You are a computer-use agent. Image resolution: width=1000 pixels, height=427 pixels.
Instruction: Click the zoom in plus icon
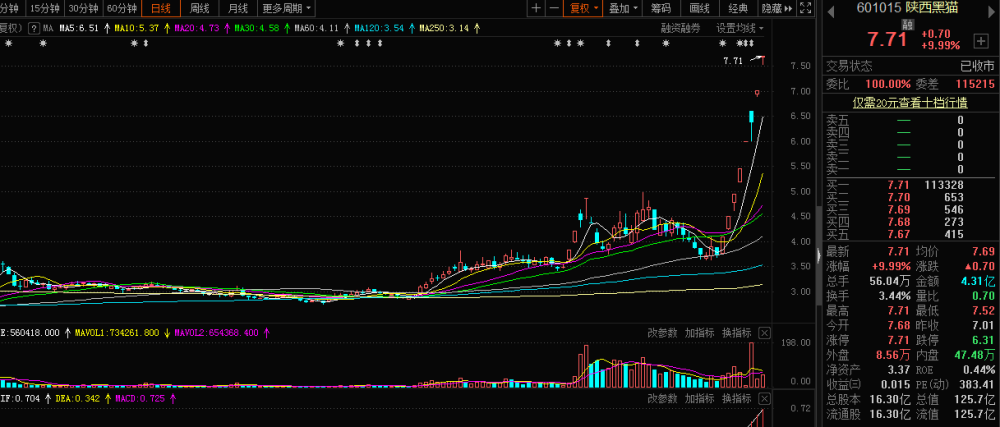pyautogui.click(x=536, y=8)
